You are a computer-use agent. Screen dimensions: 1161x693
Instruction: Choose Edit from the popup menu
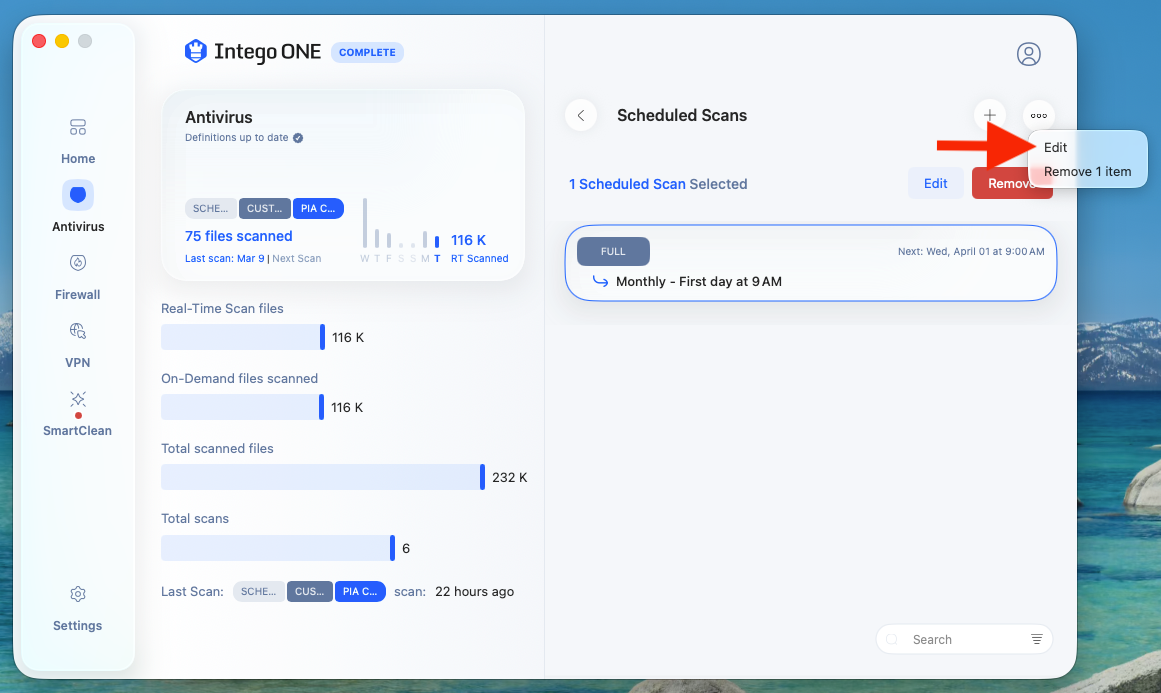1055,147
